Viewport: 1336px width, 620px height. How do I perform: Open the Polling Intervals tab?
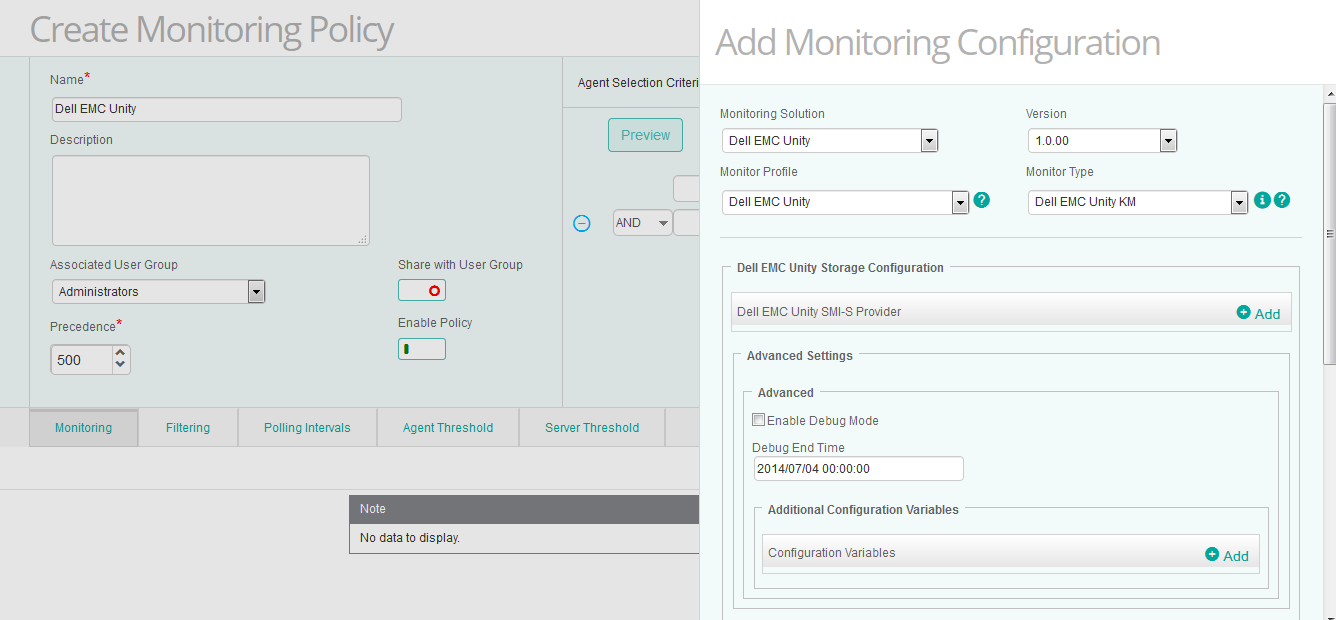pyautogui.click(x=307, y=427)
